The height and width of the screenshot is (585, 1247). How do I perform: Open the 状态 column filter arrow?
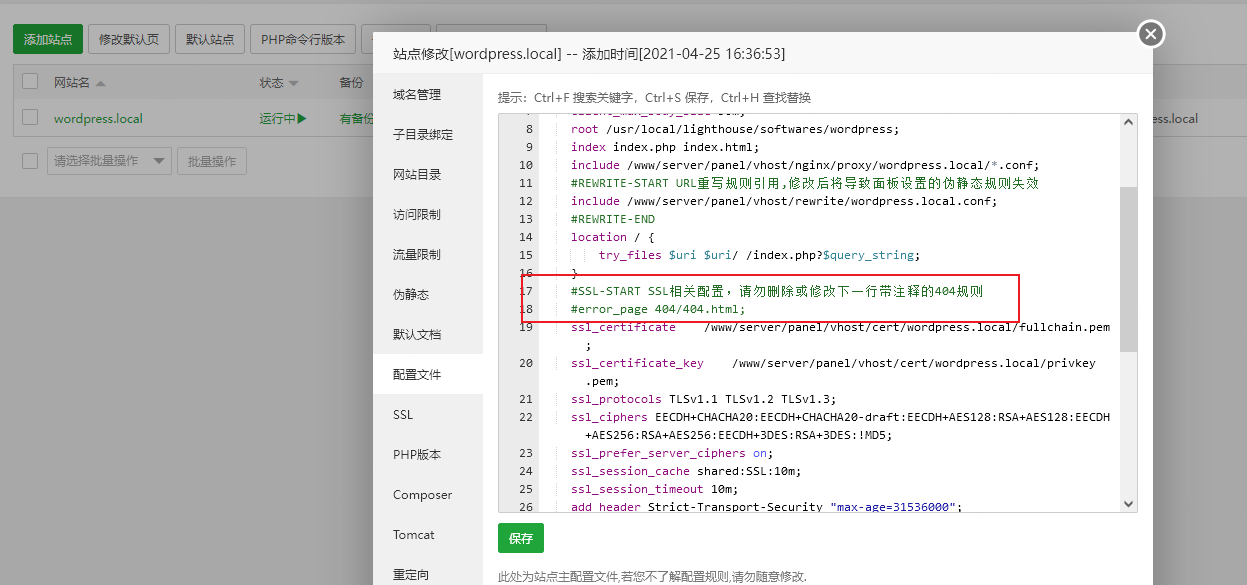coord(293,83)
